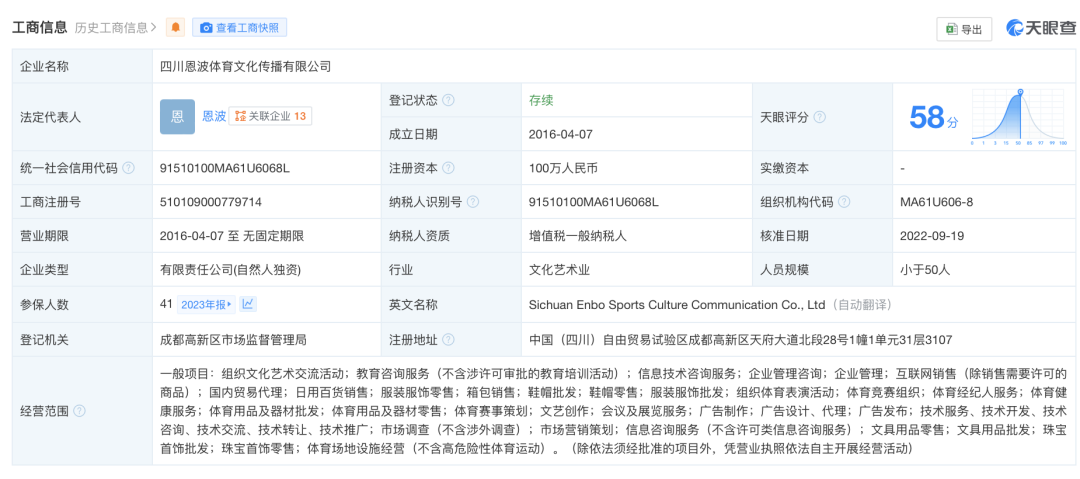The height and width of the screenshot is (479, 1080).
Task: Click the 恩 avatar of legal representative
Action: 177,116
